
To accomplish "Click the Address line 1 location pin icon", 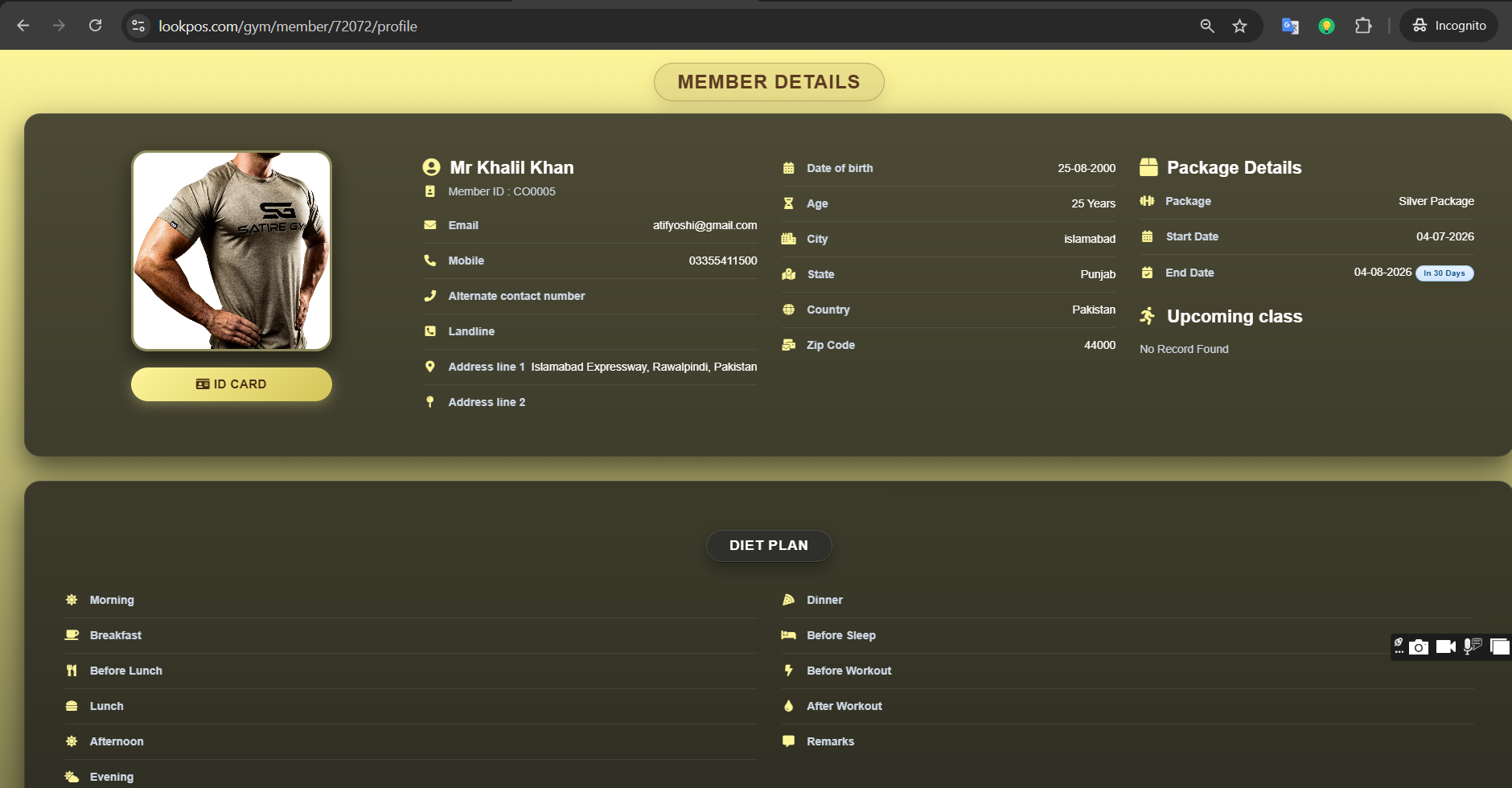I will click(x=430, y=367).
